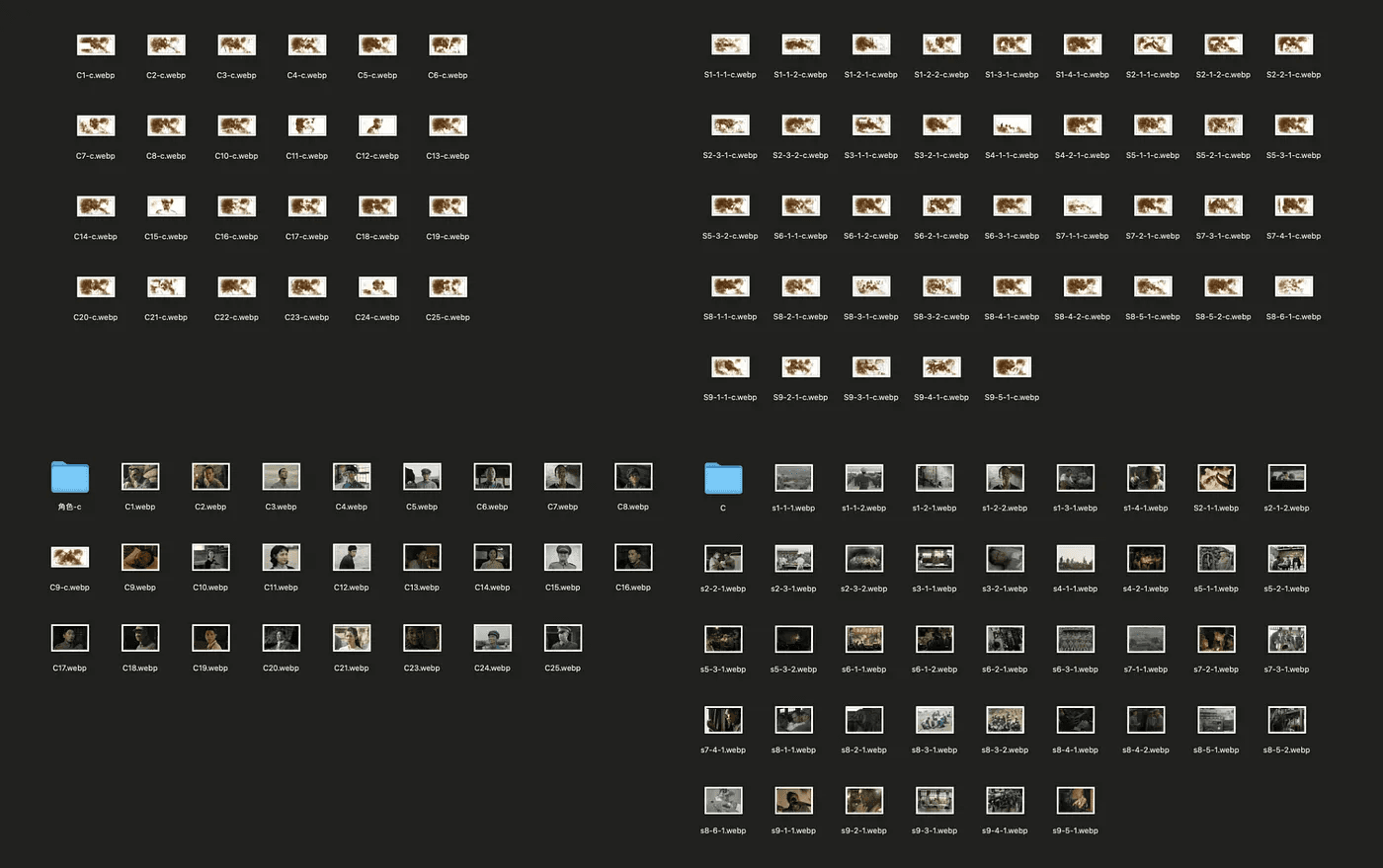The width and height of the screenshot is (1383, 868).
Task: Click the S2-2-1-c.webp file icon
Action: 1293,44
